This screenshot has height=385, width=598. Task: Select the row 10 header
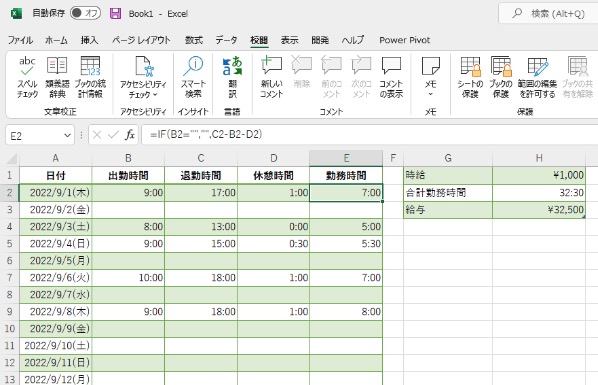[x=10, y=329]
